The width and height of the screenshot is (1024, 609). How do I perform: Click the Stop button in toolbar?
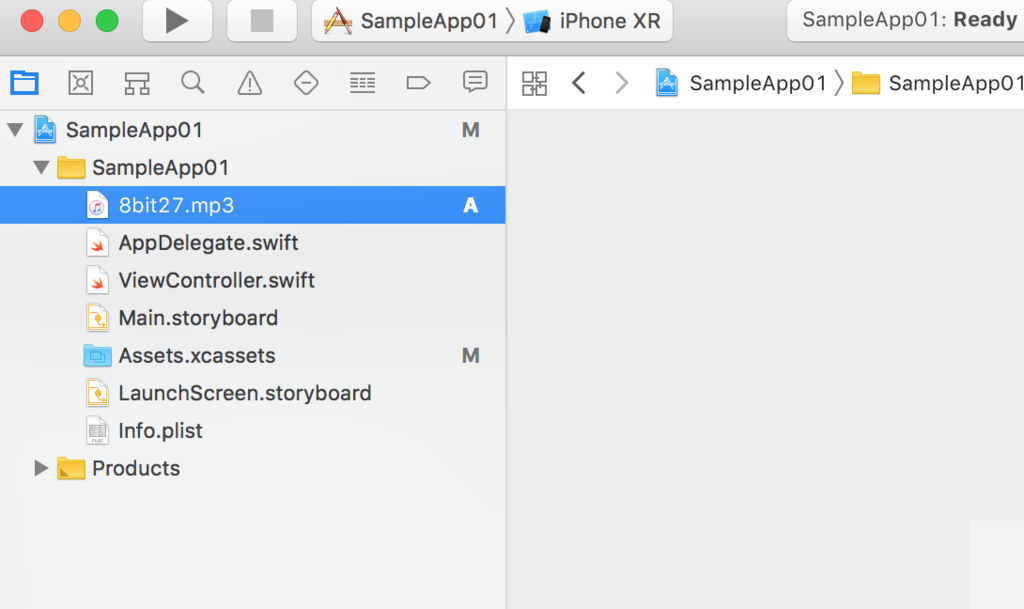tap(262, 21)
